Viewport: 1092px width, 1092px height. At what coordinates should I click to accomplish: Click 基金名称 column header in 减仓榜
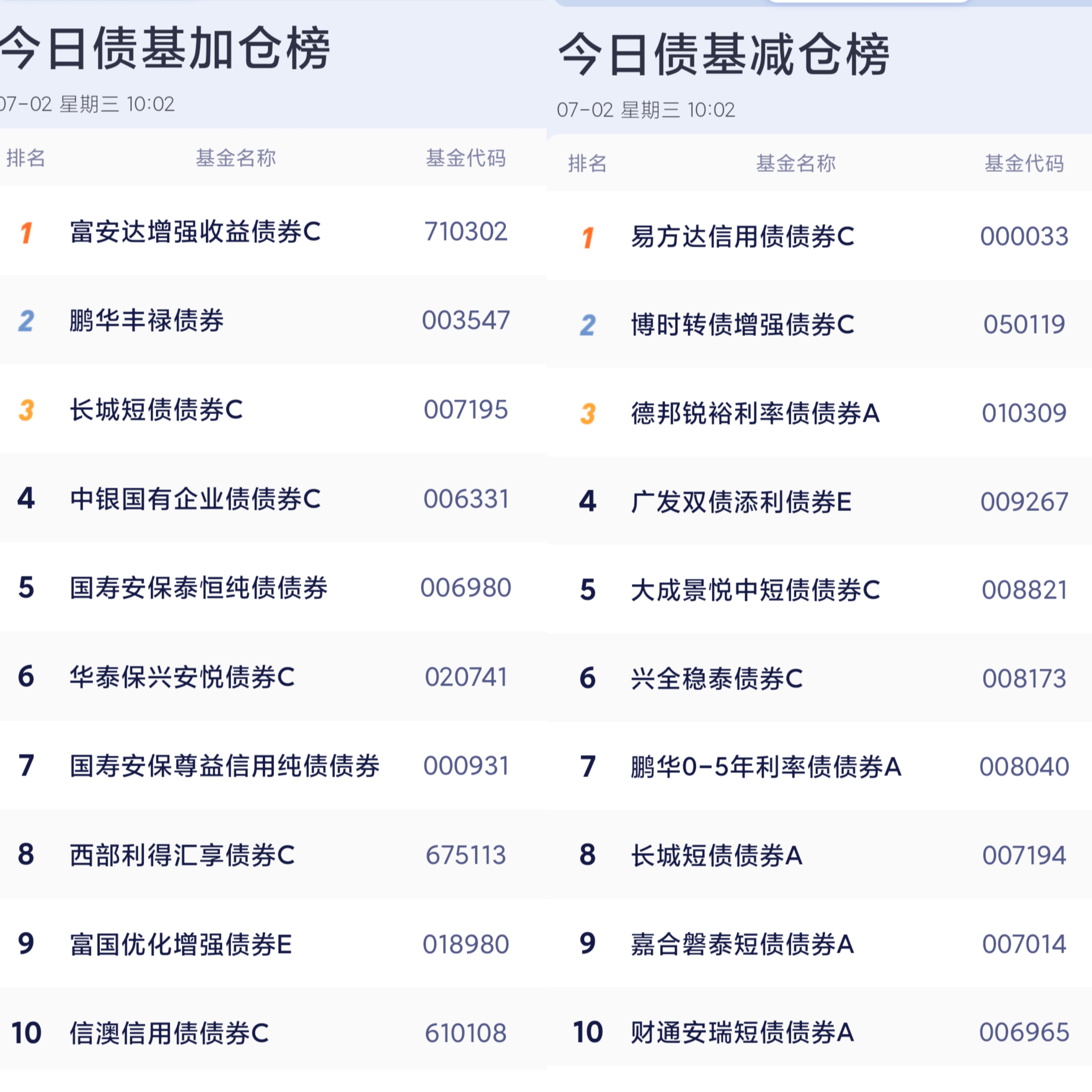click(796, 163)
